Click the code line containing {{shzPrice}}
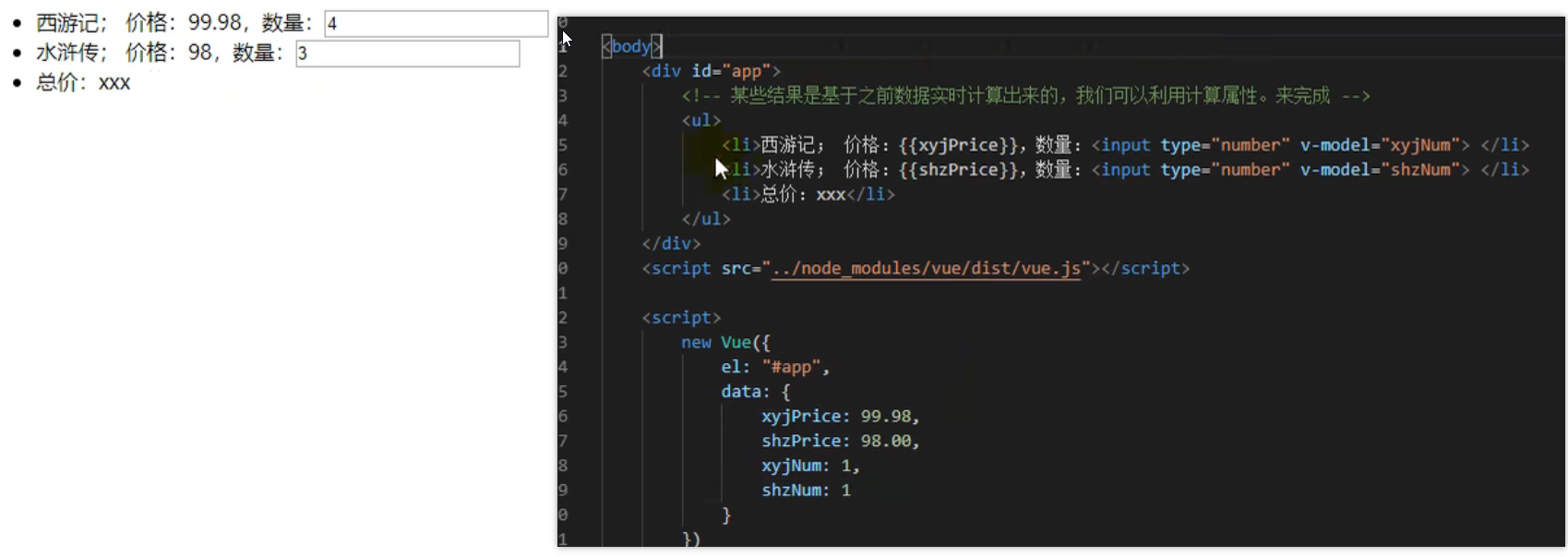 (1125, 170)
